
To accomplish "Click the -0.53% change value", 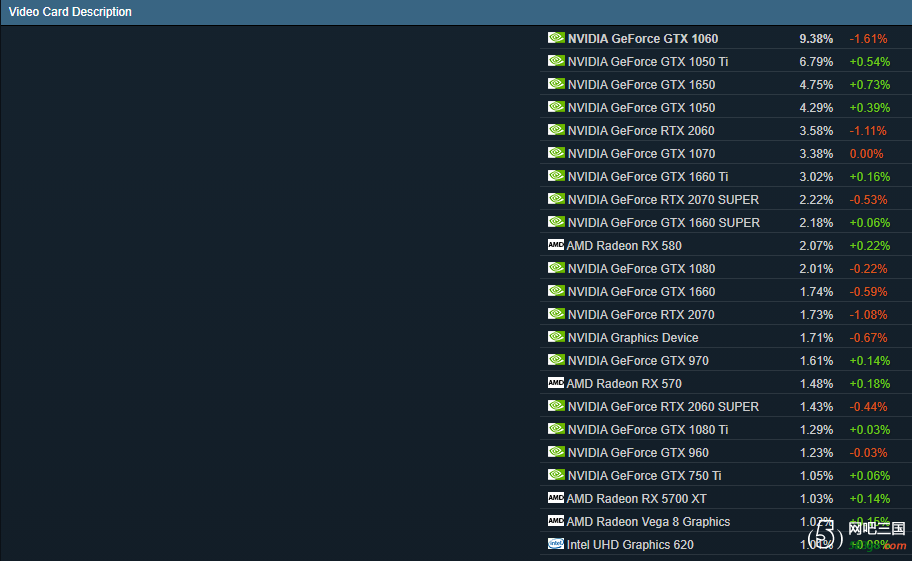I will (868, 200).
